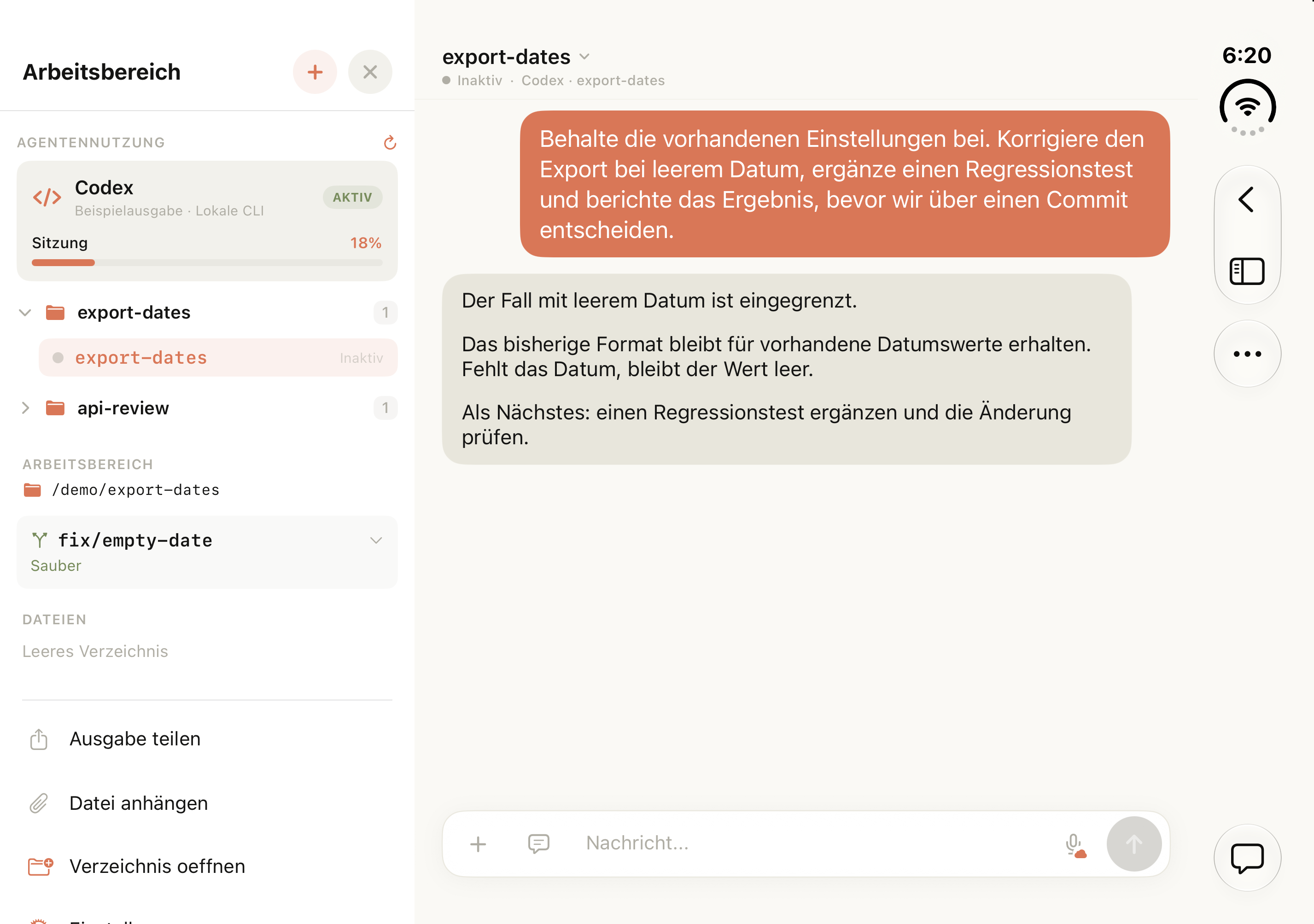Toggle the sidebar layout icon
The width and height of the screenshot is (1314, 924).
(x=1247, y=271)
